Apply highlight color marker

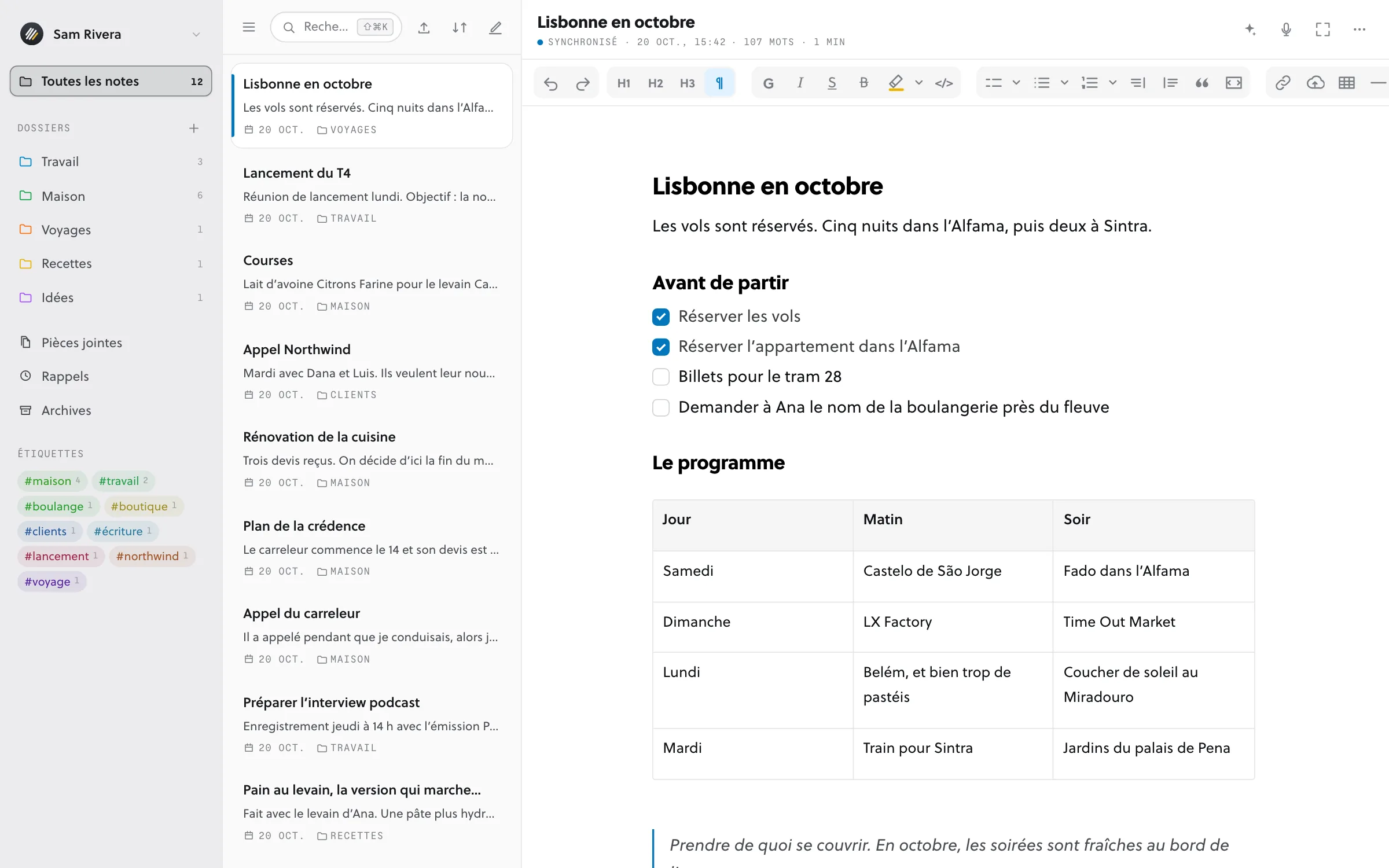[895, 83]
